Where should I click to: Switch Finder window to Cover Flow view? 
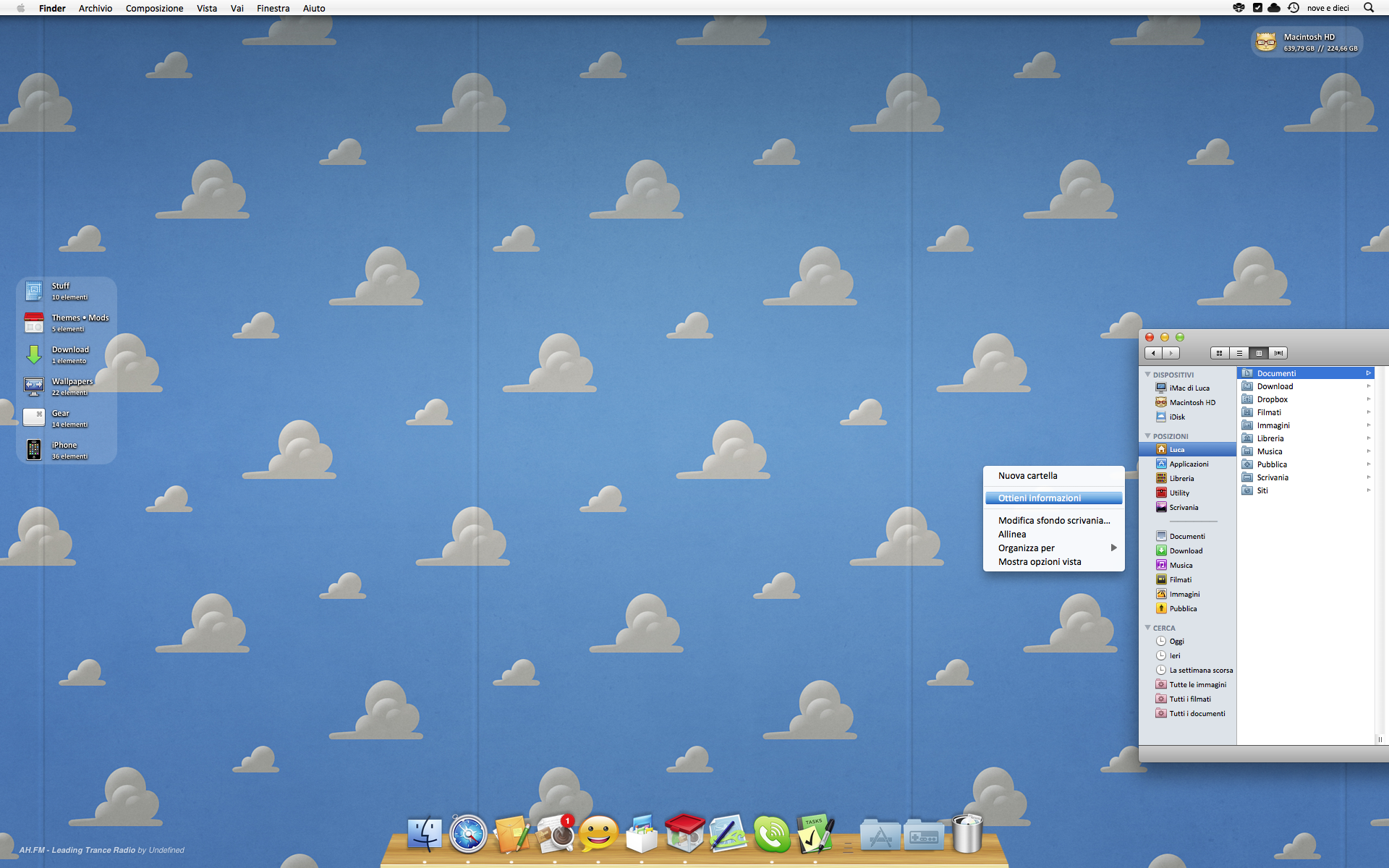(1278, 353)
